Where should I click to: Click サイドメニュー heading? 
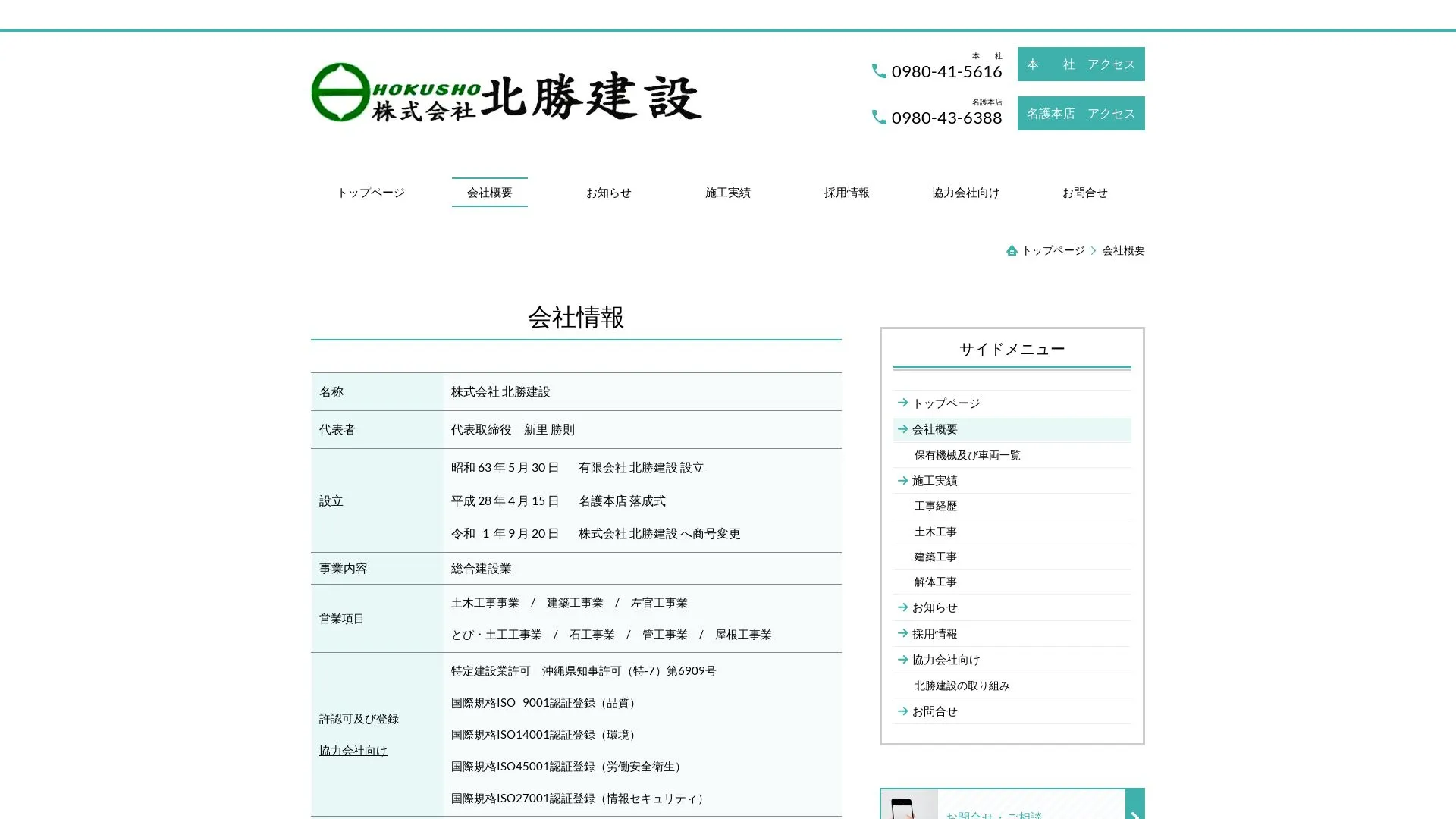click(x=1012, y=349)
